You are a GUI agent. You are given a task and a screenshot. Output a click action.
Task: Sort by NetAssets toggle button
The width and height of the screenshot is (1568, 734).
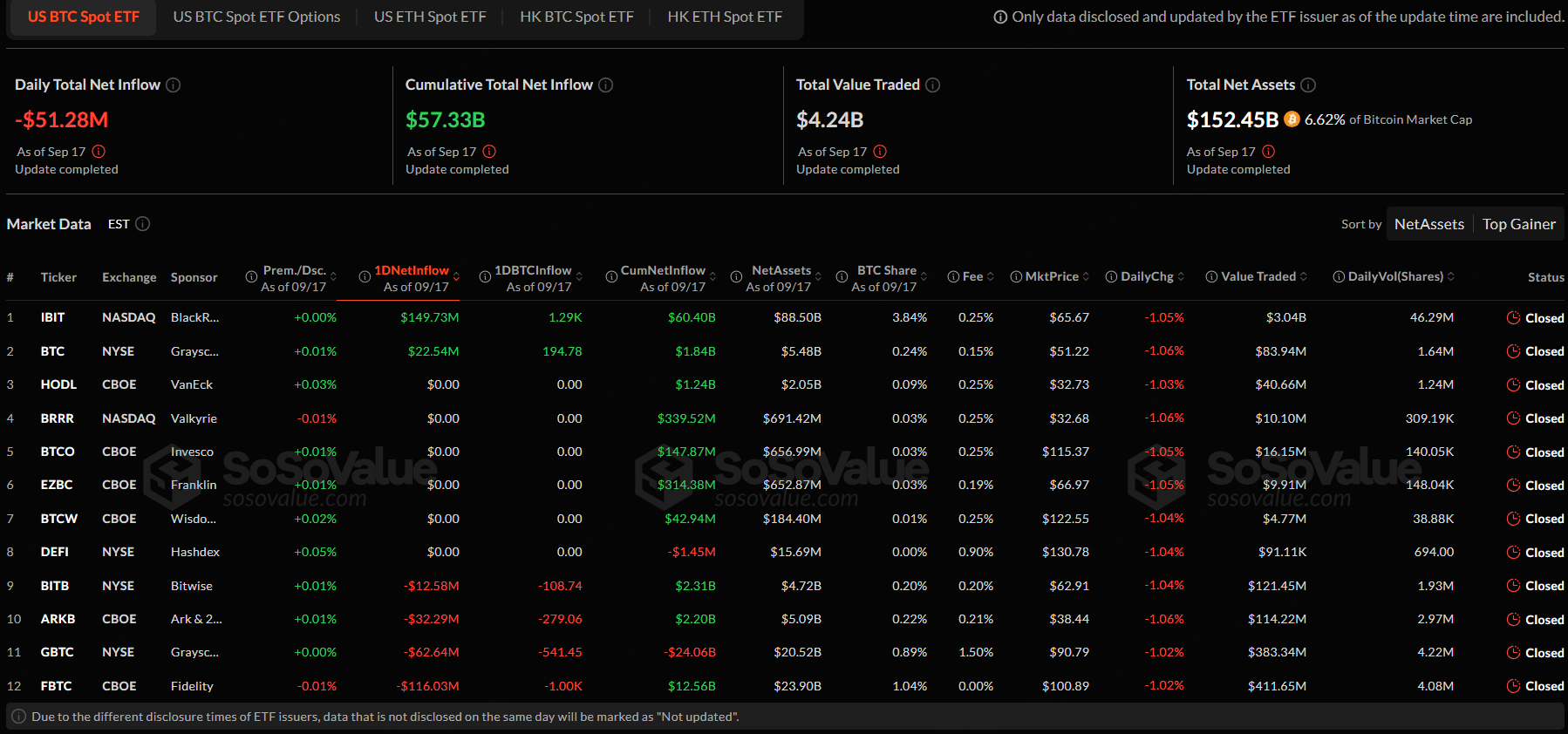point(1428,224)
